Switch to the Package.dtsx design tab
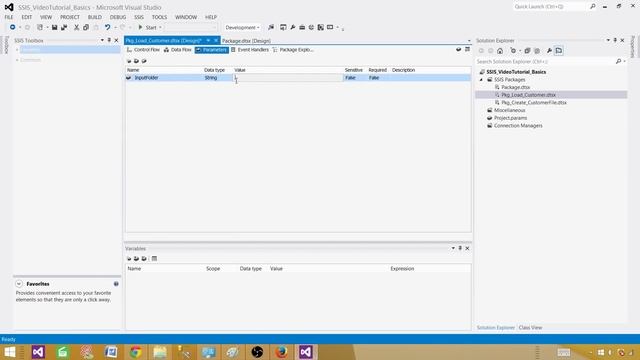Viewport: 640px width, 360px height. pos(246,41)
